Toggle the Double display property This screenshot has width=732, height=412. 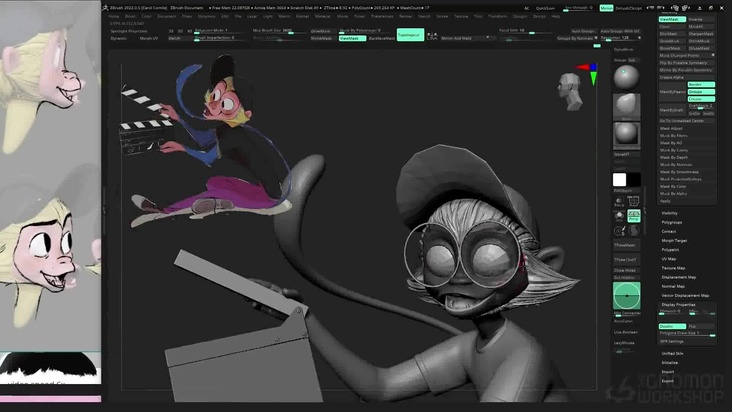coord(672,326)
